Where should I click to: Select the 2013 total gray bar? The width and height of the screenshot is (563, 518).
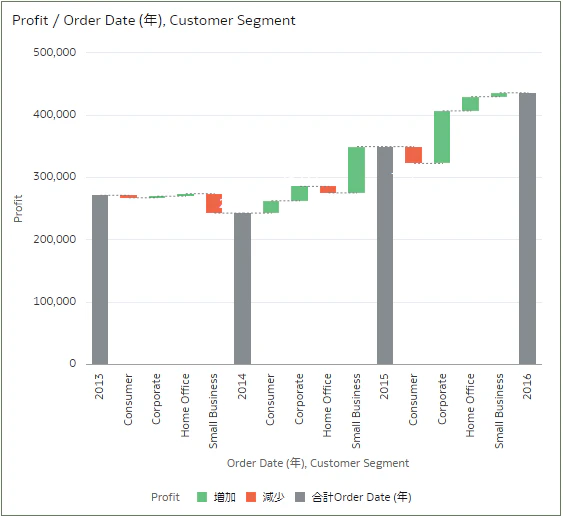click(x=100, y=280)
